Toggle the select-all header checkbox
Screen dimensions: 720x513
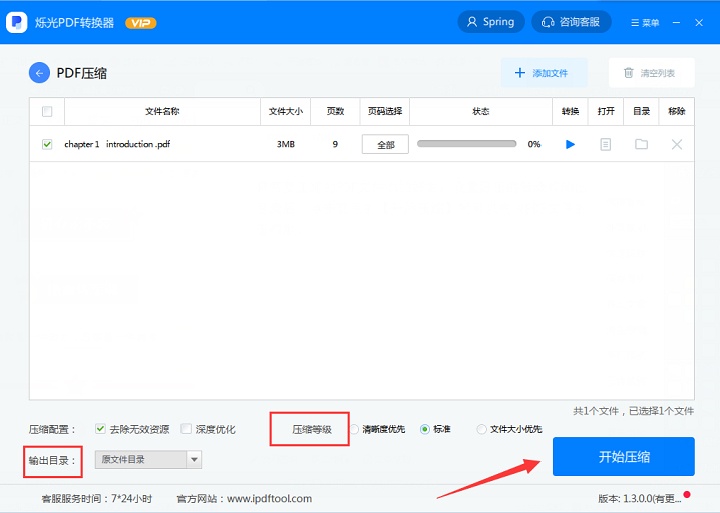click(47, 112)
